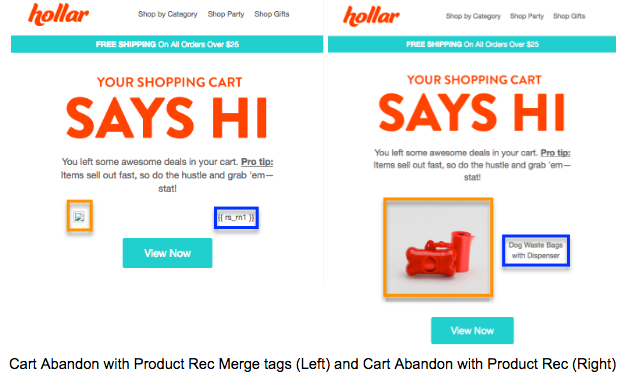This screenshot has width=625, height=380.
Task: Click the left View Now button
Action: tap(167, 253)
